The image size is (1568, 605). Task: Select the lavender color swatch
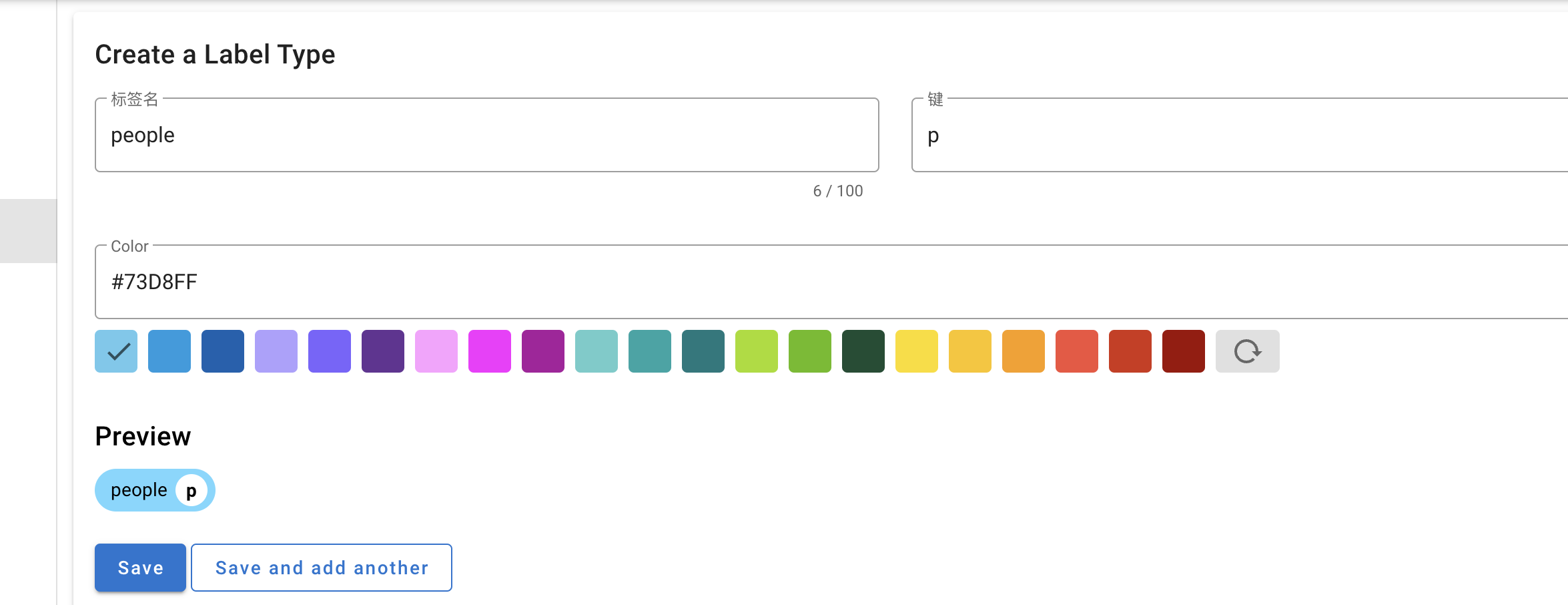tap(276, 351)
